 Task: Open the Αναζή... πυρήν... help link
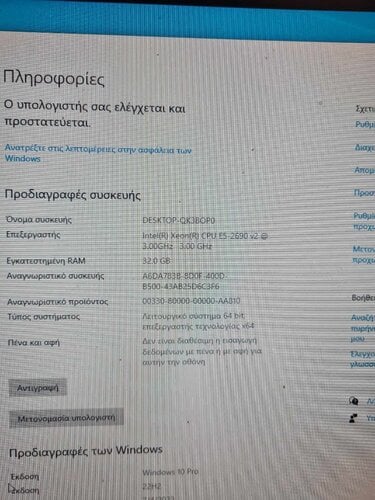363,328
